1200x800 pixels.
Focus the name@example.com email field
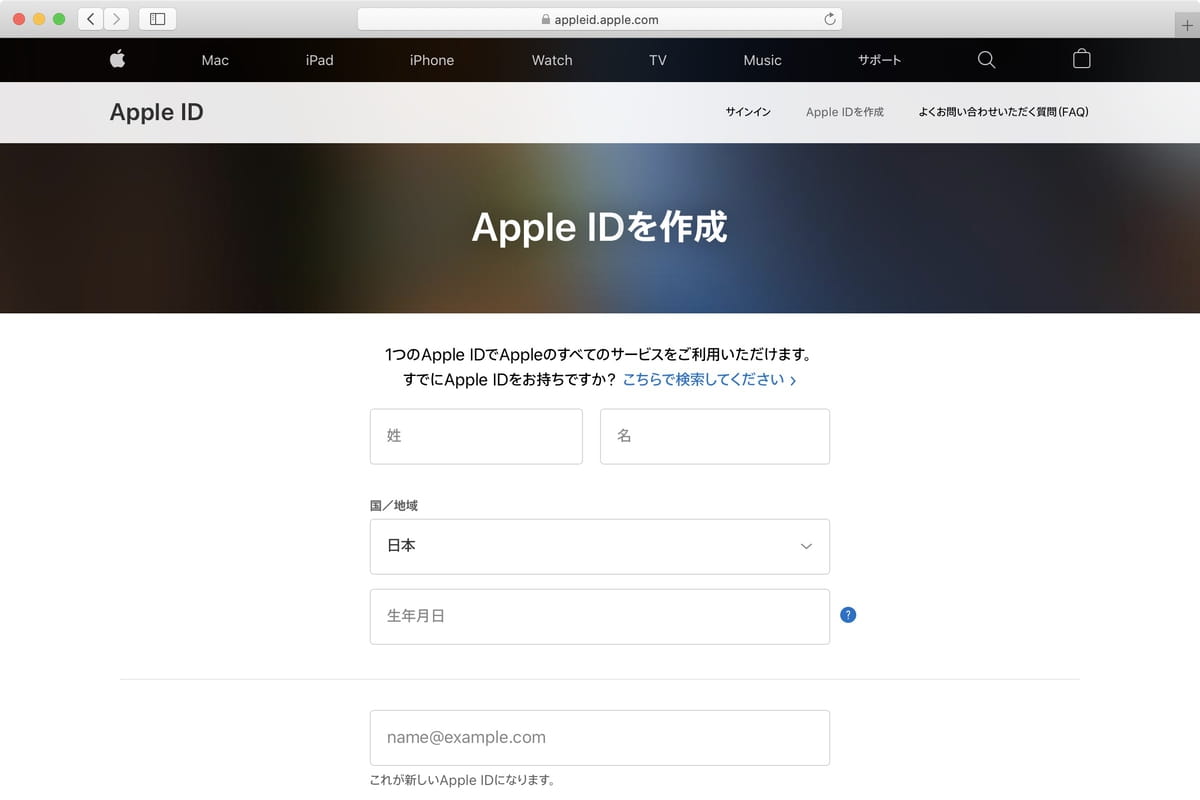pos(600,738)
